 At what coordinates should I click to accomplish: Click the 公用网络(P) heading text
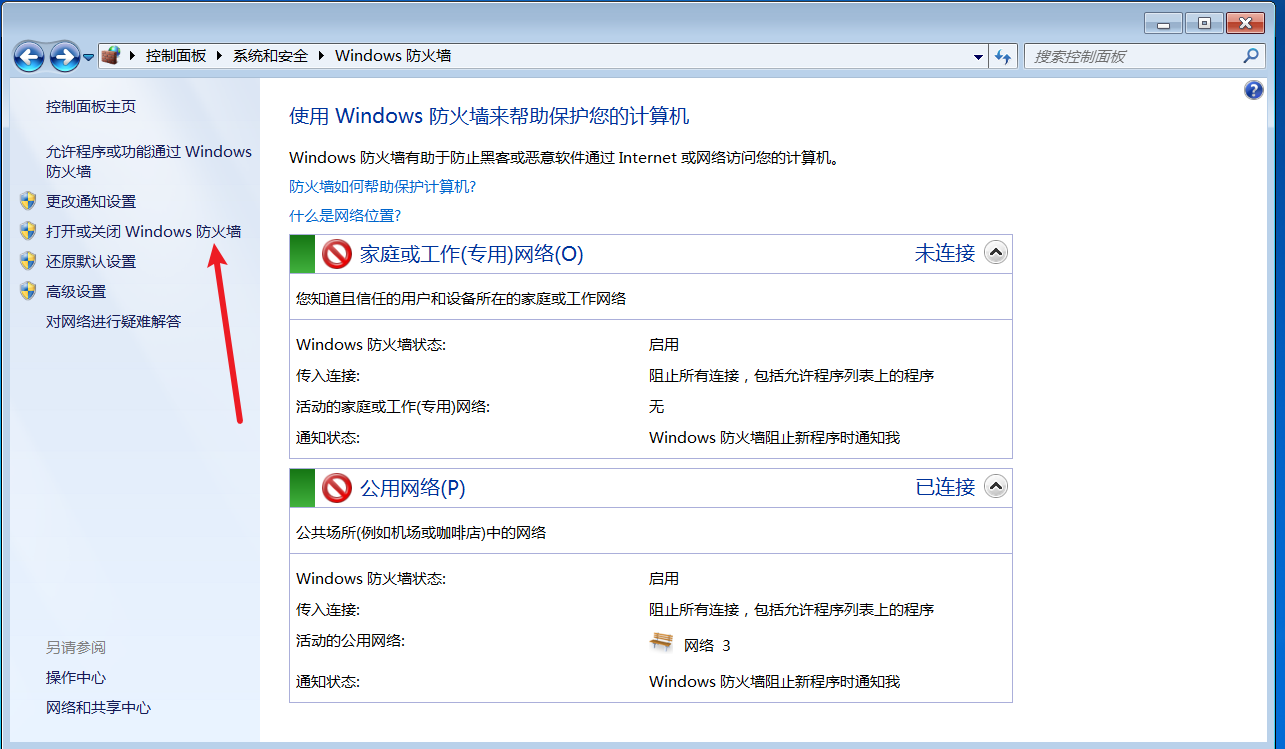tap(413, 488)
